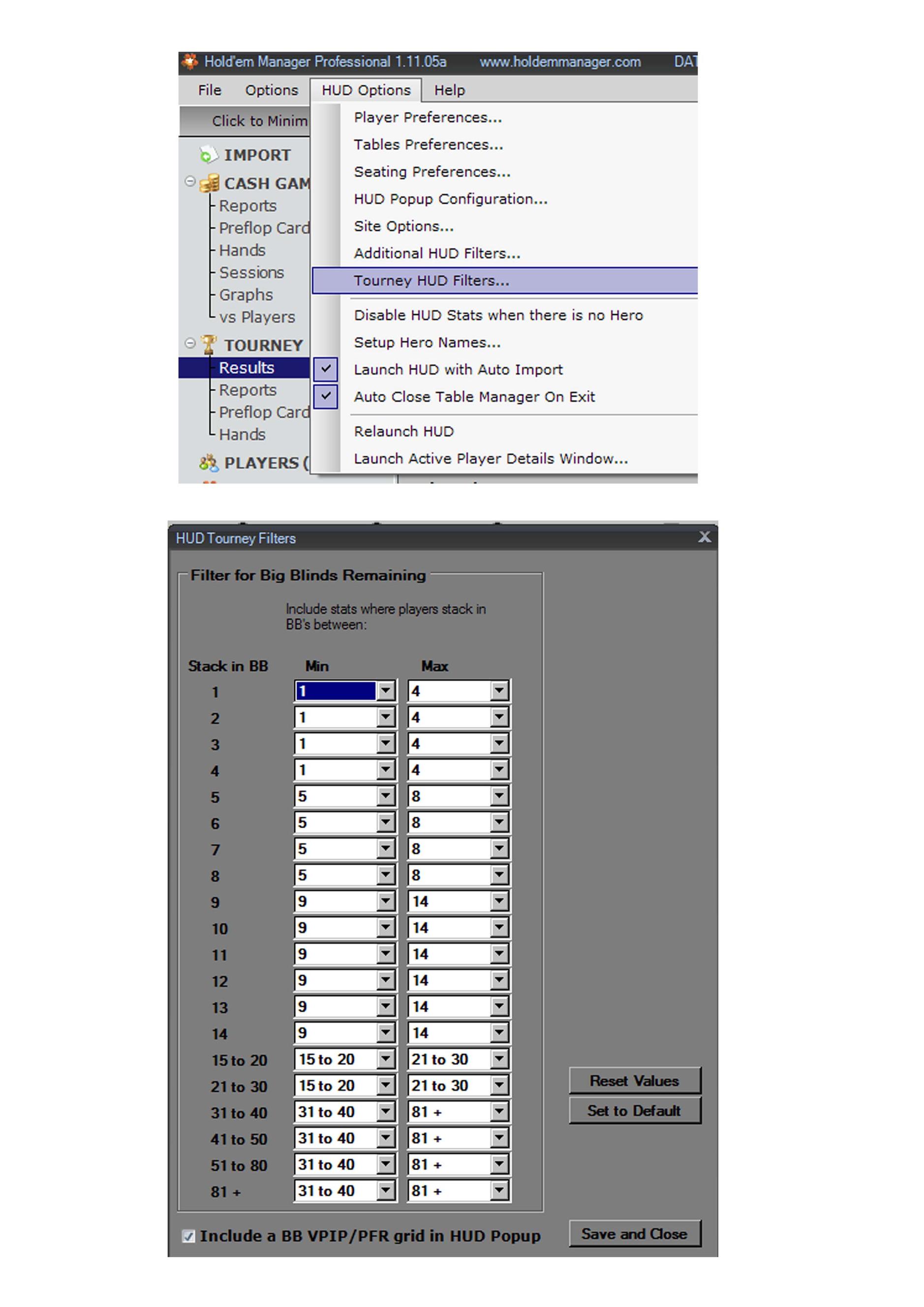Toggle Launch HUD with Auto Import
924x1307 pixels.
326,369
